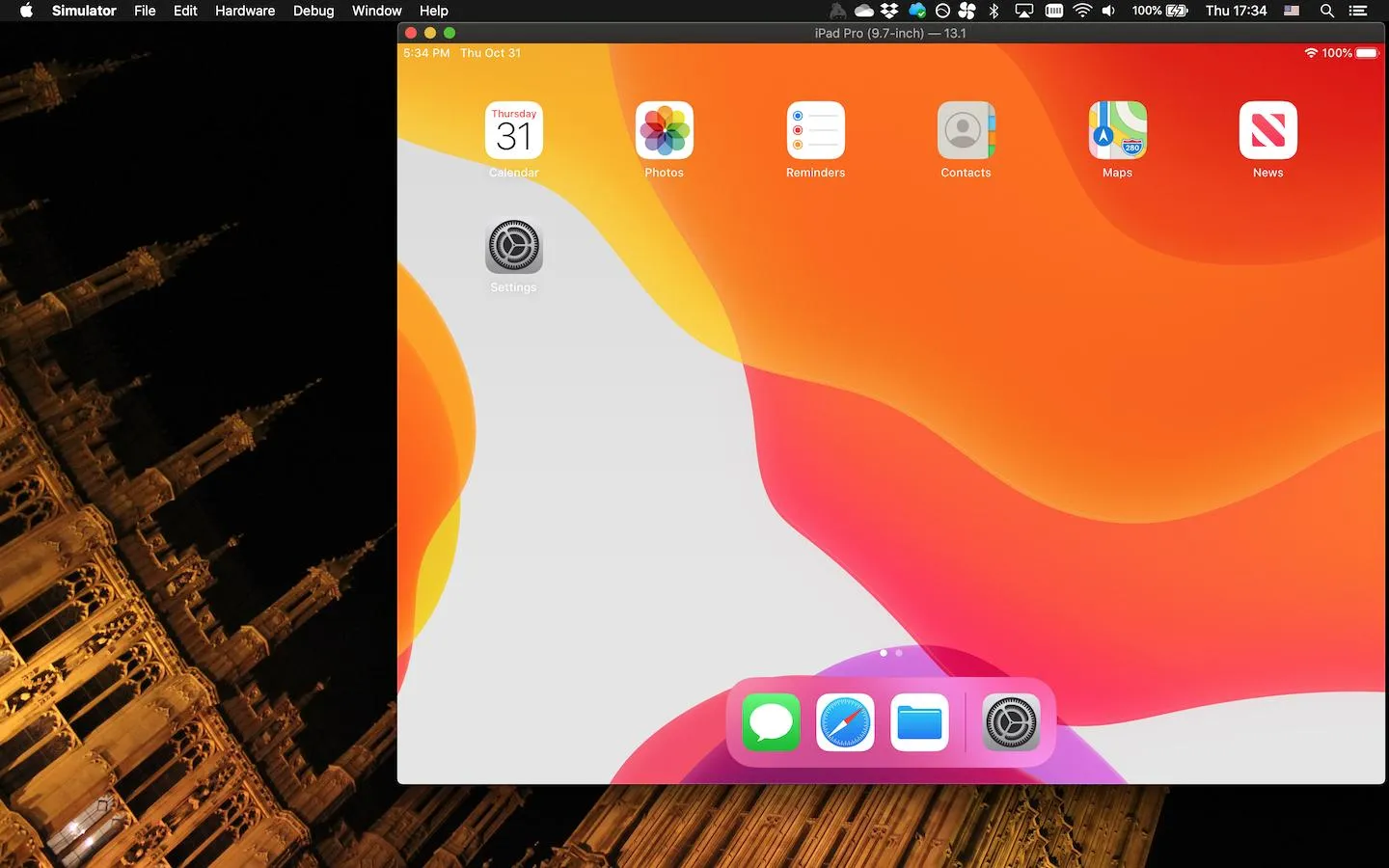
Task: Click the fan icon in the menu bar
Action: [967, 11]
